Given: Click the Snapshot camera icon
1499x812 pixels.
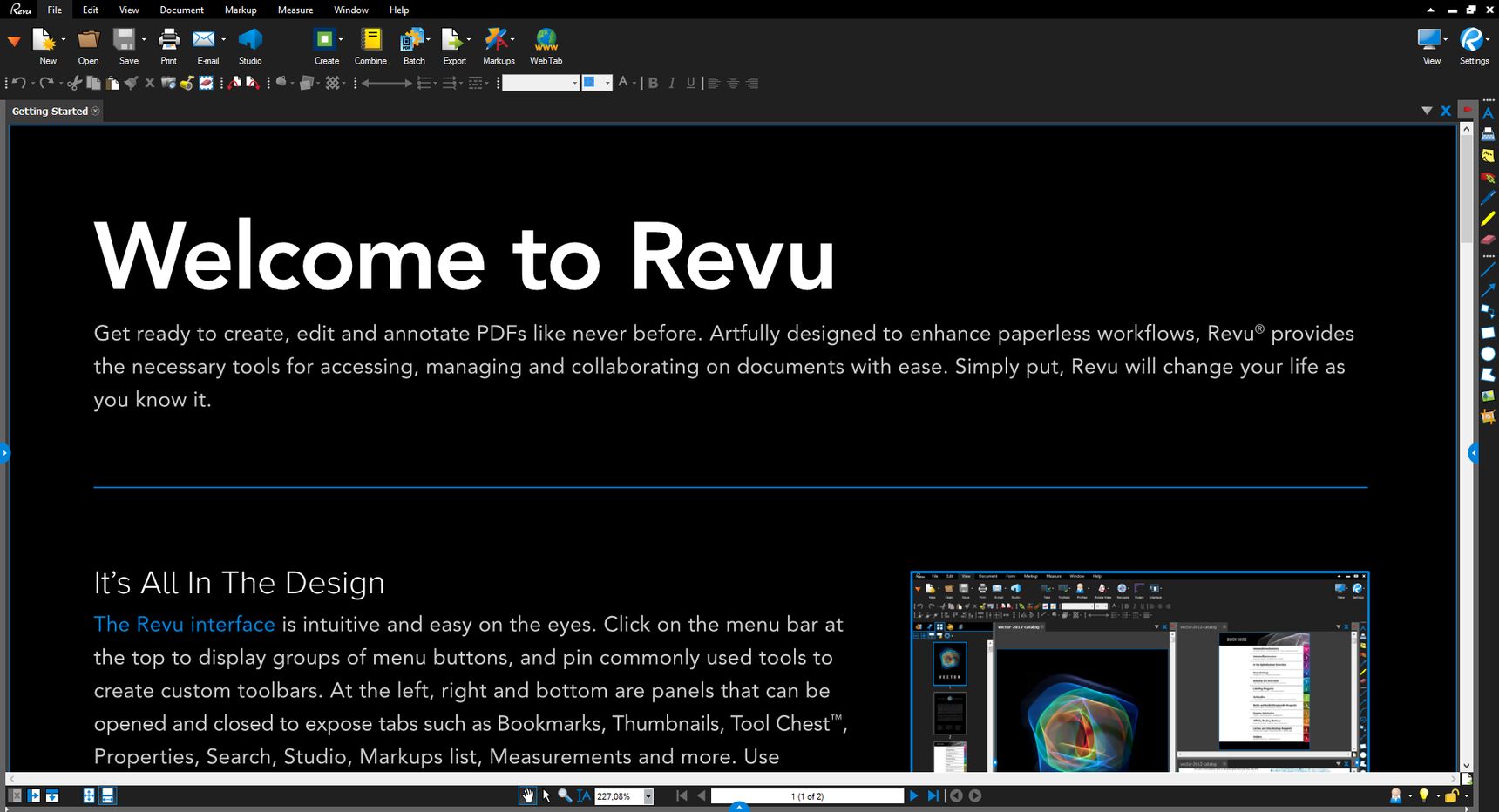Looking at the screenshot, I should pos(168,83).
